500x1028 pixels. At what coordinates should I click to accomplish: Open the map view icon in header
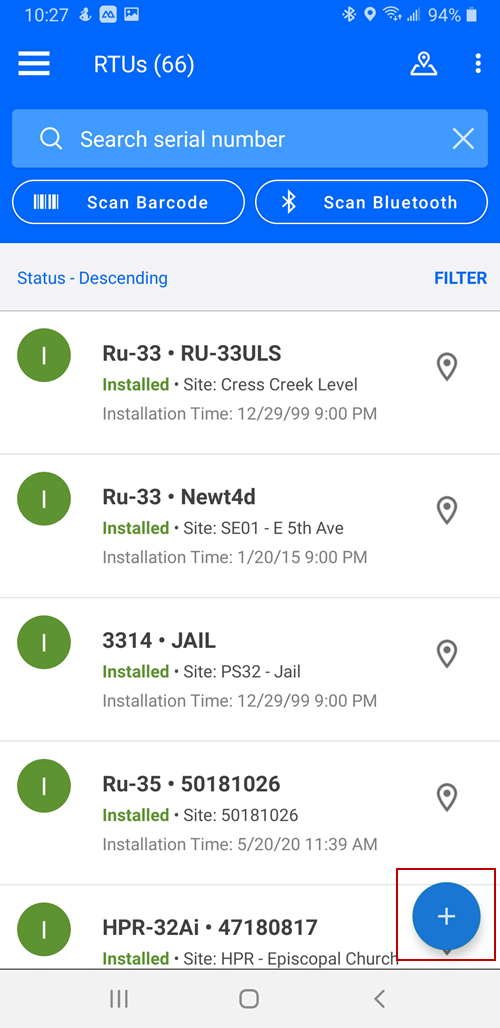423,64
